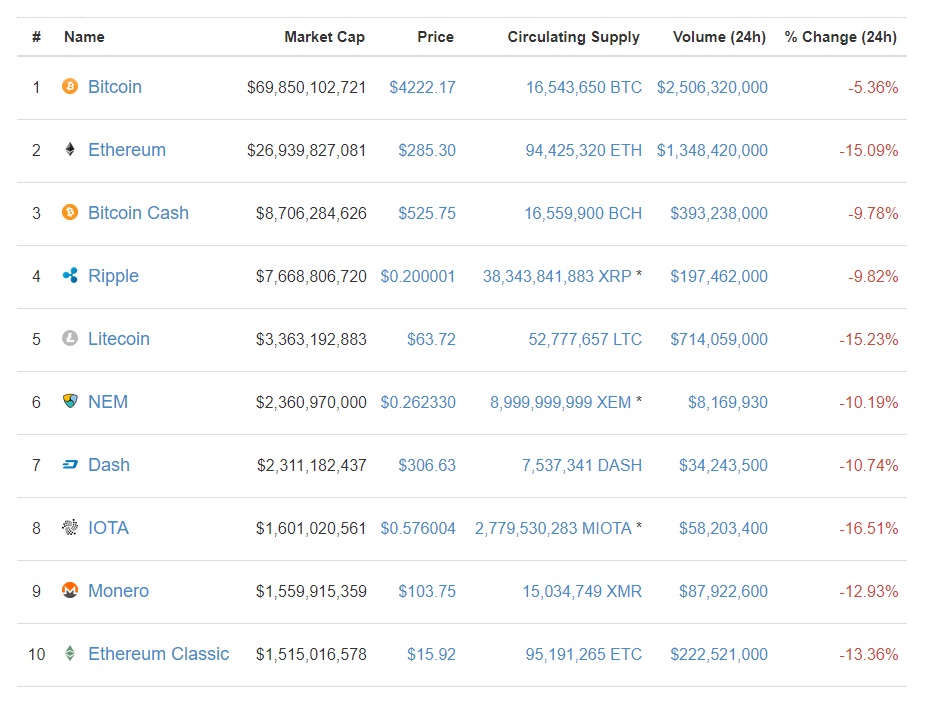Click the Ethereum Classic green icon

pos(70,654)
